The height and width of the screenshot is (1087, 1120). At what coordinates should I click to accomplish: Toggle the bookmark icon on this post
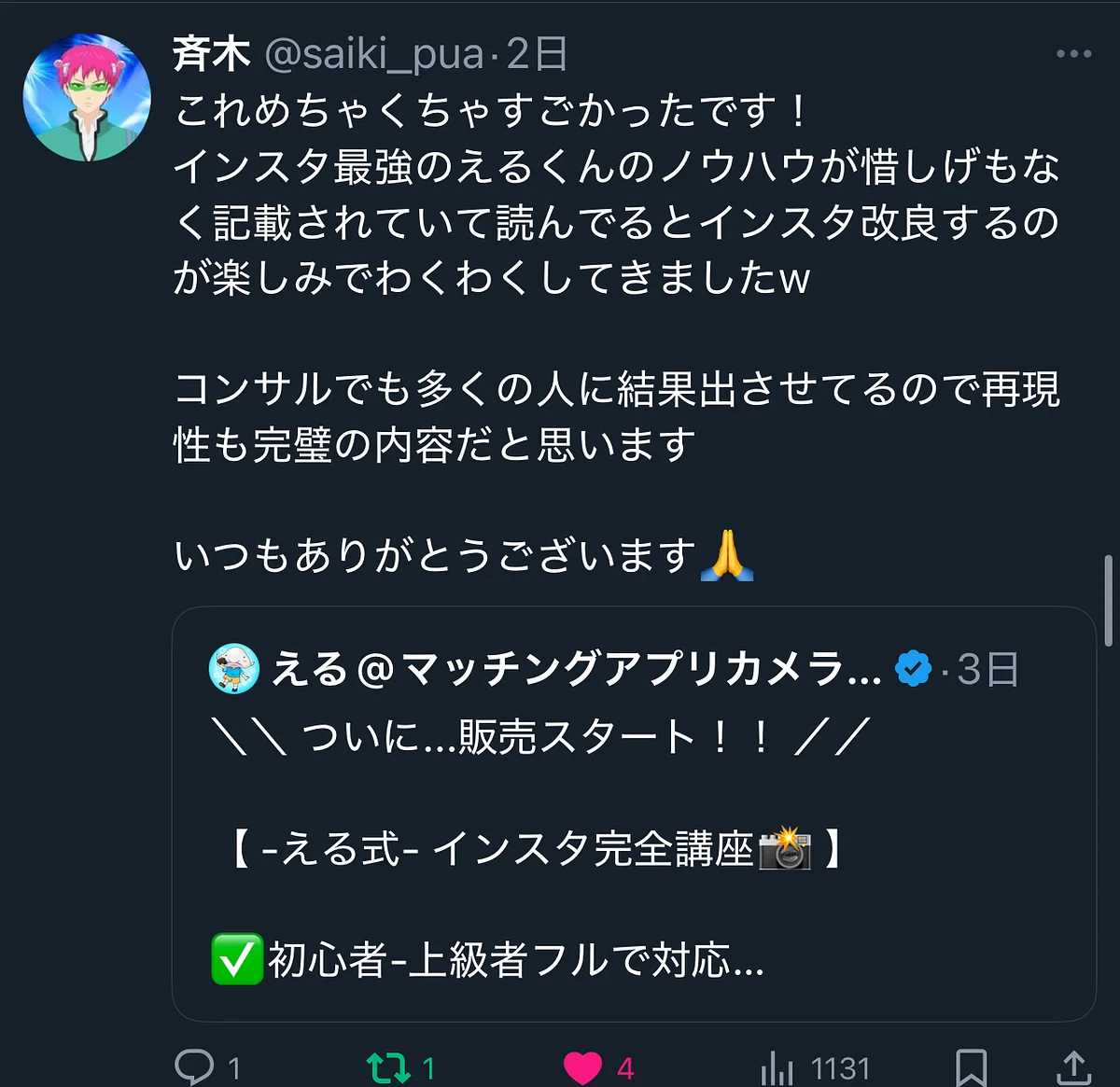pos(971,1067)
